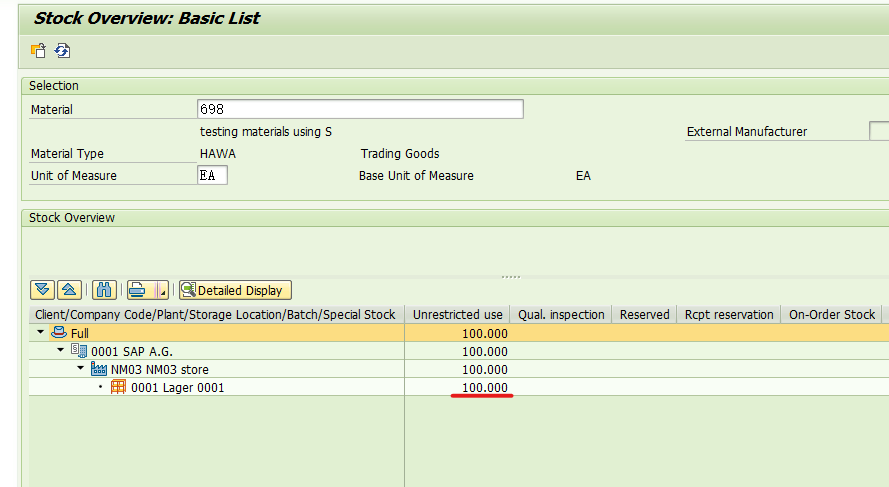Click the testing materials using S description
Viewport: 889px width, 487px height.
pos(266,132)
